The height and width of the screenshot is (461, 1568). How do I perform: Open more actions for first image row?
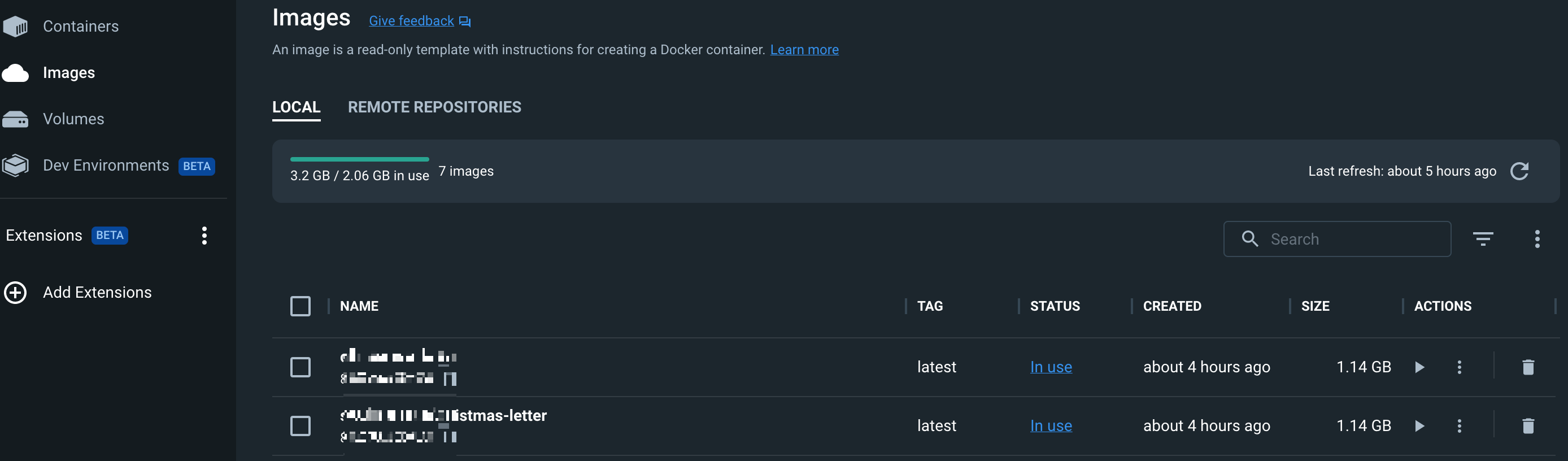point(1458,367)
